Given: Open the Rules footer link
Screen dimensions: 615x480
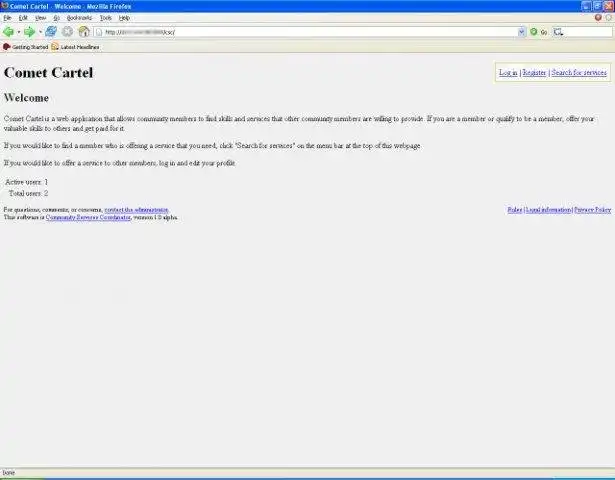Looking at the screenshot, I should click(x=515, y=210).
